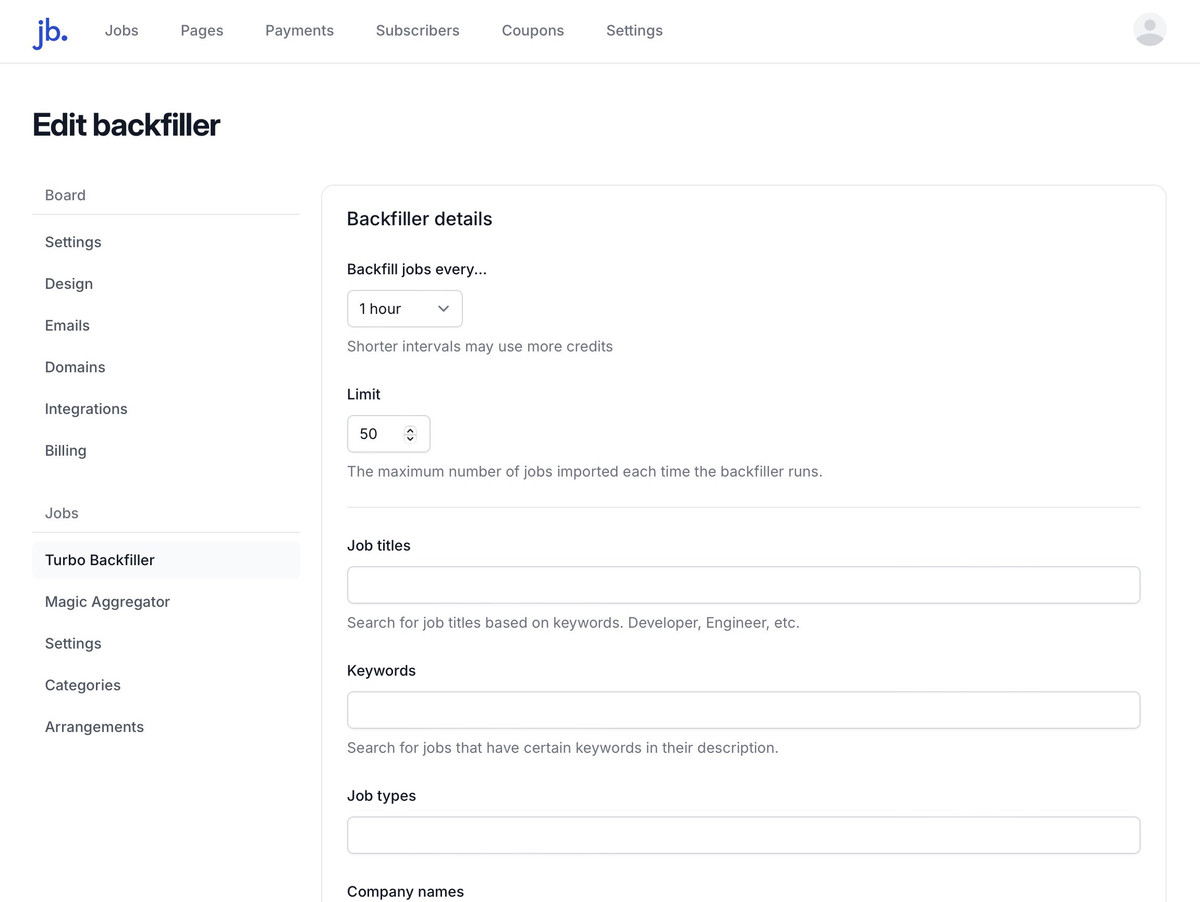Select Design in the Board sidebar

pyautogui.click(x=69, y=284)
